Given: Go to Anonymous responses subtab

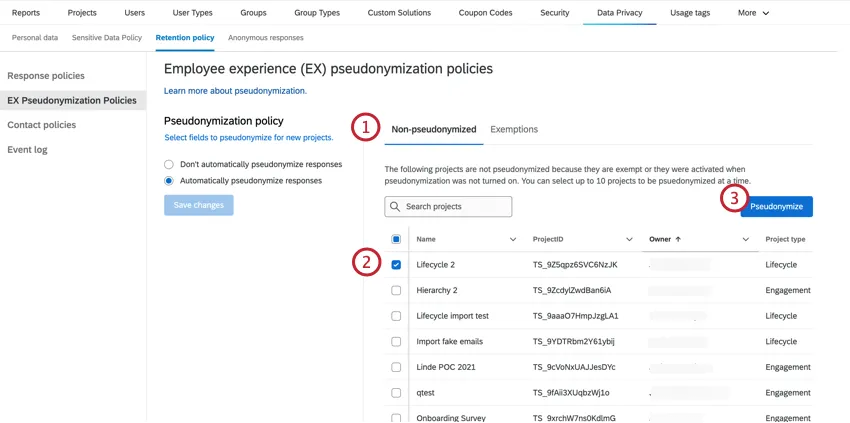Looking at the screenshot, I should pyautogui.click(x=265, y=37).
